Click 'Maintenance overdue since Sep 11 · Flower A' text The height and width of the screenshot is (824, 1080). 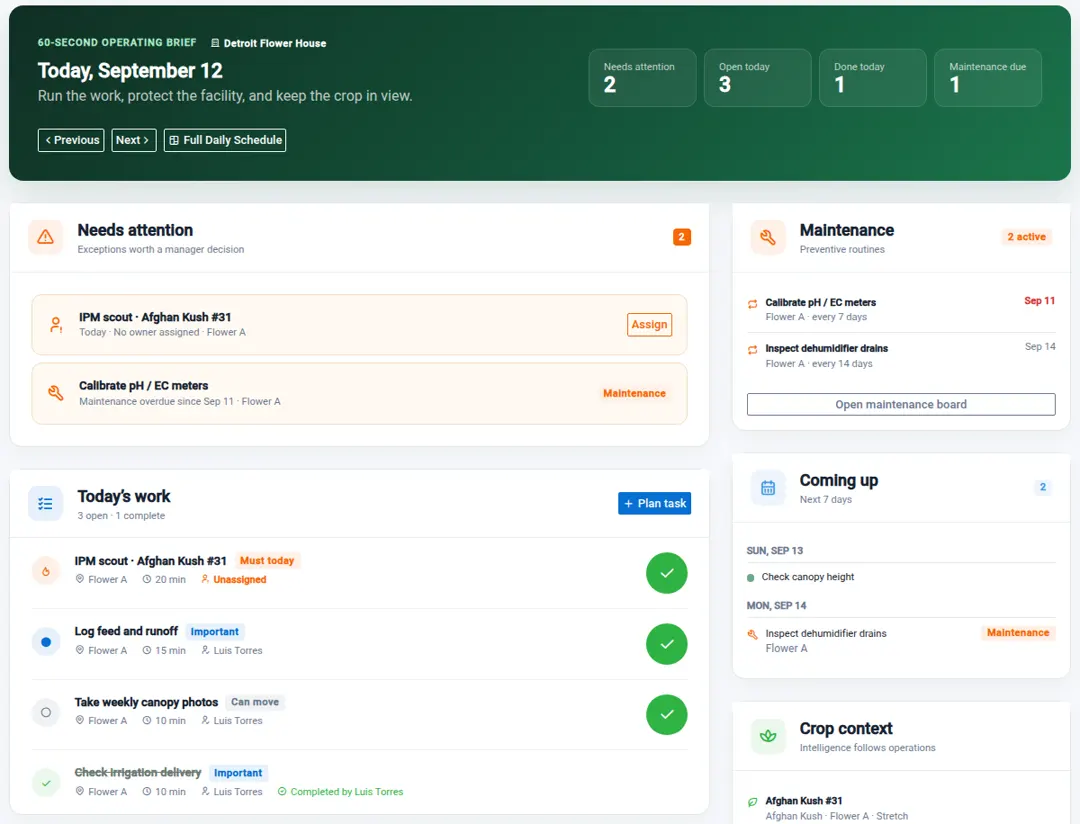tap(180, 402)
